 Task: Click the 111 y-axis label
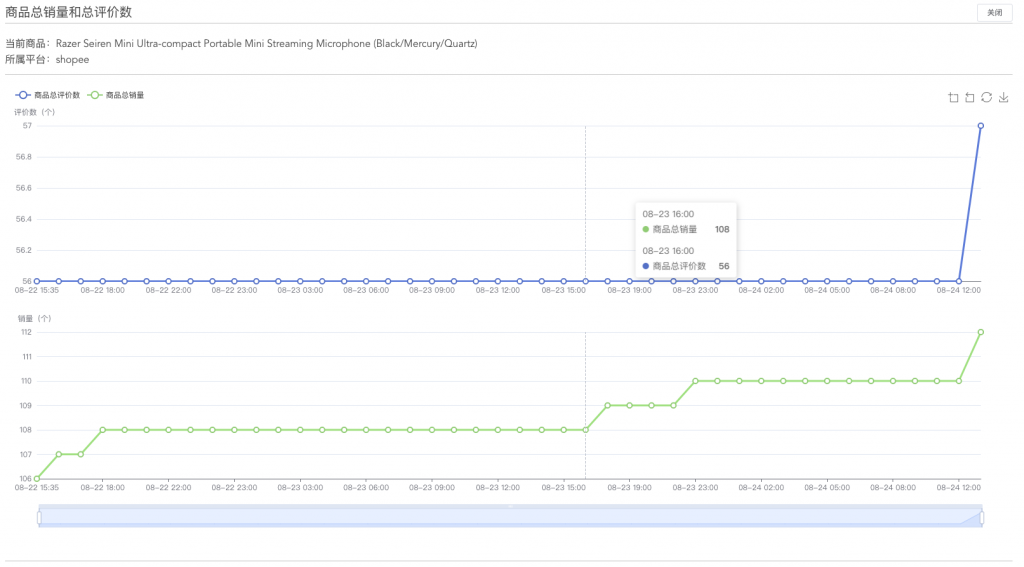click(x=27, y=357)
